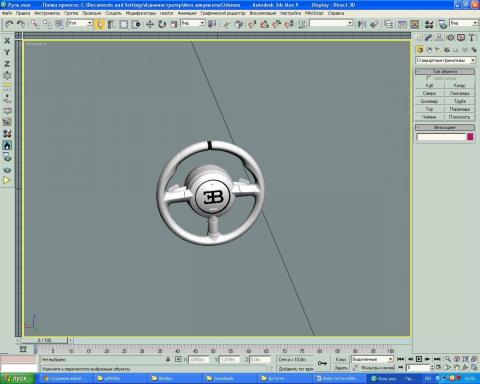Image resolution: width=480 pixels, height=384 pixels.
Task: Enable the AutoGrid checkbox
Action: 429,78
